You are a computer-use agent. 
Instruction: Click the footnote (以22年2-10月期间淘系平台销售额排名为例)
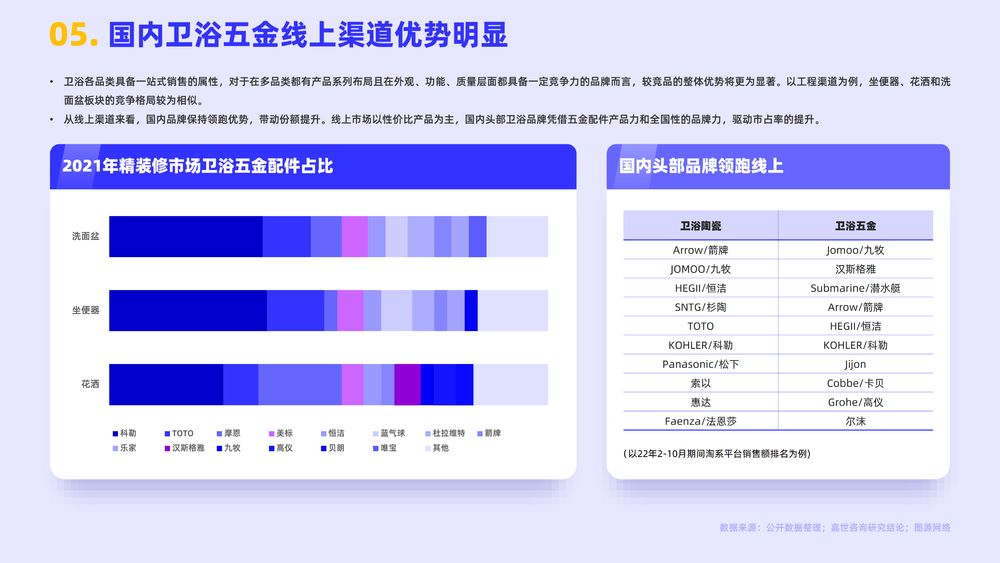[717, 454]
